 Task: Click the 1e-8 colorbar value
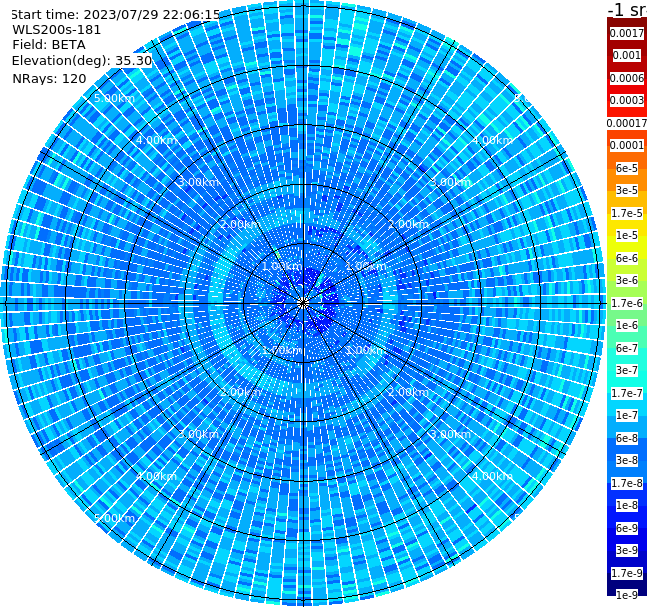tap(627, 505)
